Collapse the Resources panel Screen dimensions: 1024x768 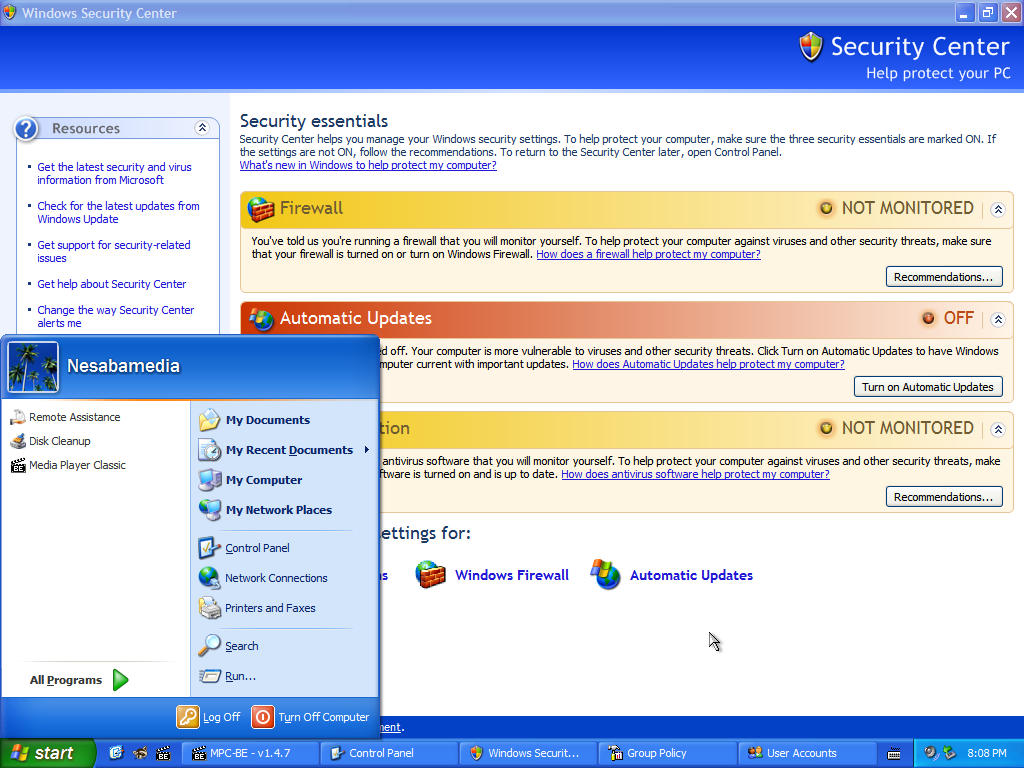(x=202, y=128)
